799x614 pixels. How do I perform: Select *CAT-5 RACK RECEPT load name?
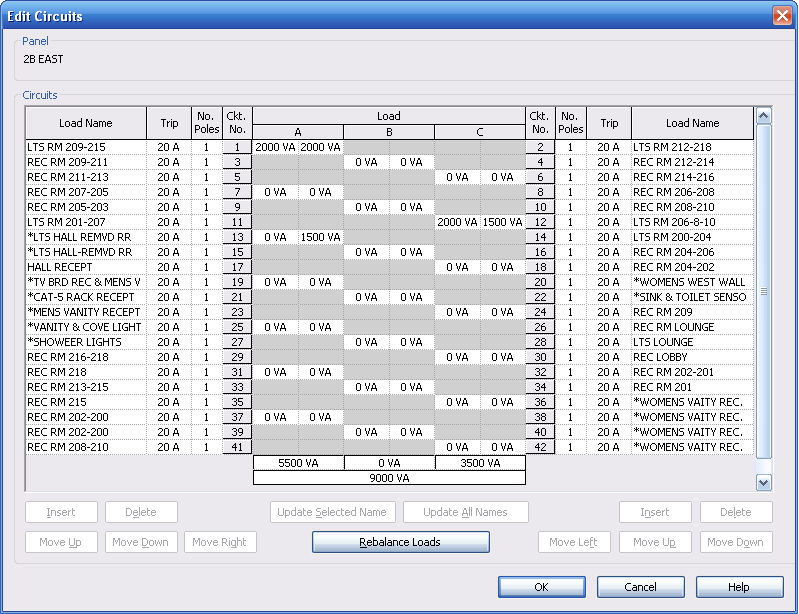[x=86, y=298]
